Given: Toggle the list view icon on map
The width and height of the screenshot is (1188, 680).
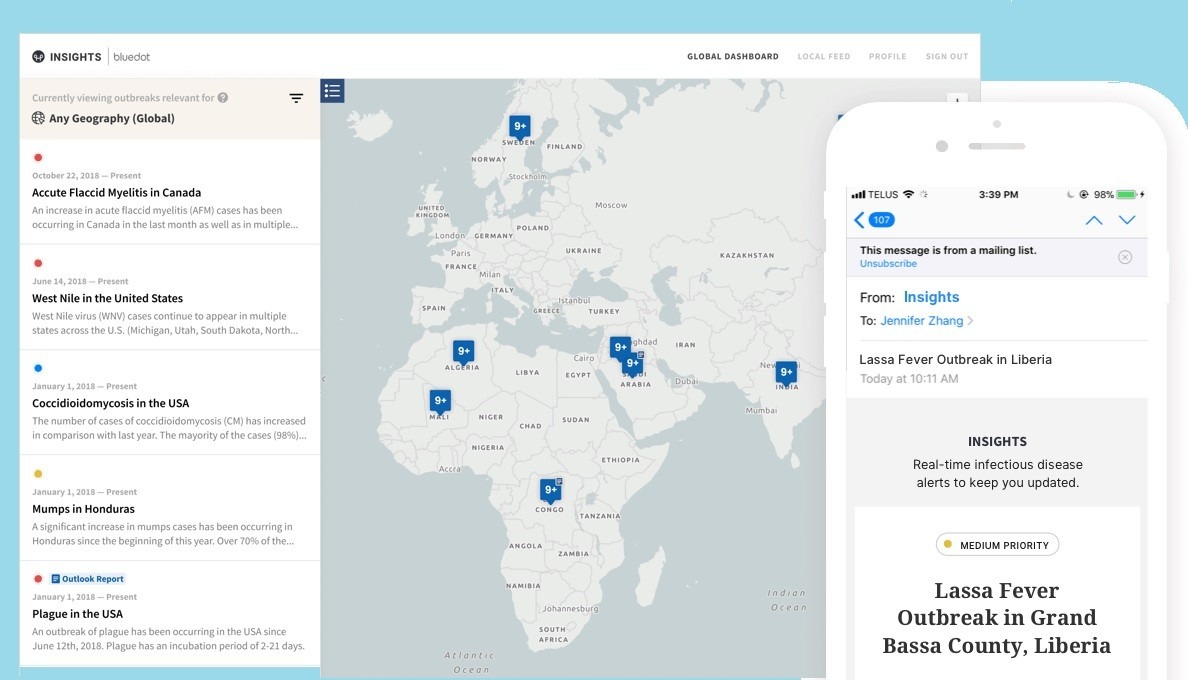Looking at the screenshot, I should click(x=332, y=91).
